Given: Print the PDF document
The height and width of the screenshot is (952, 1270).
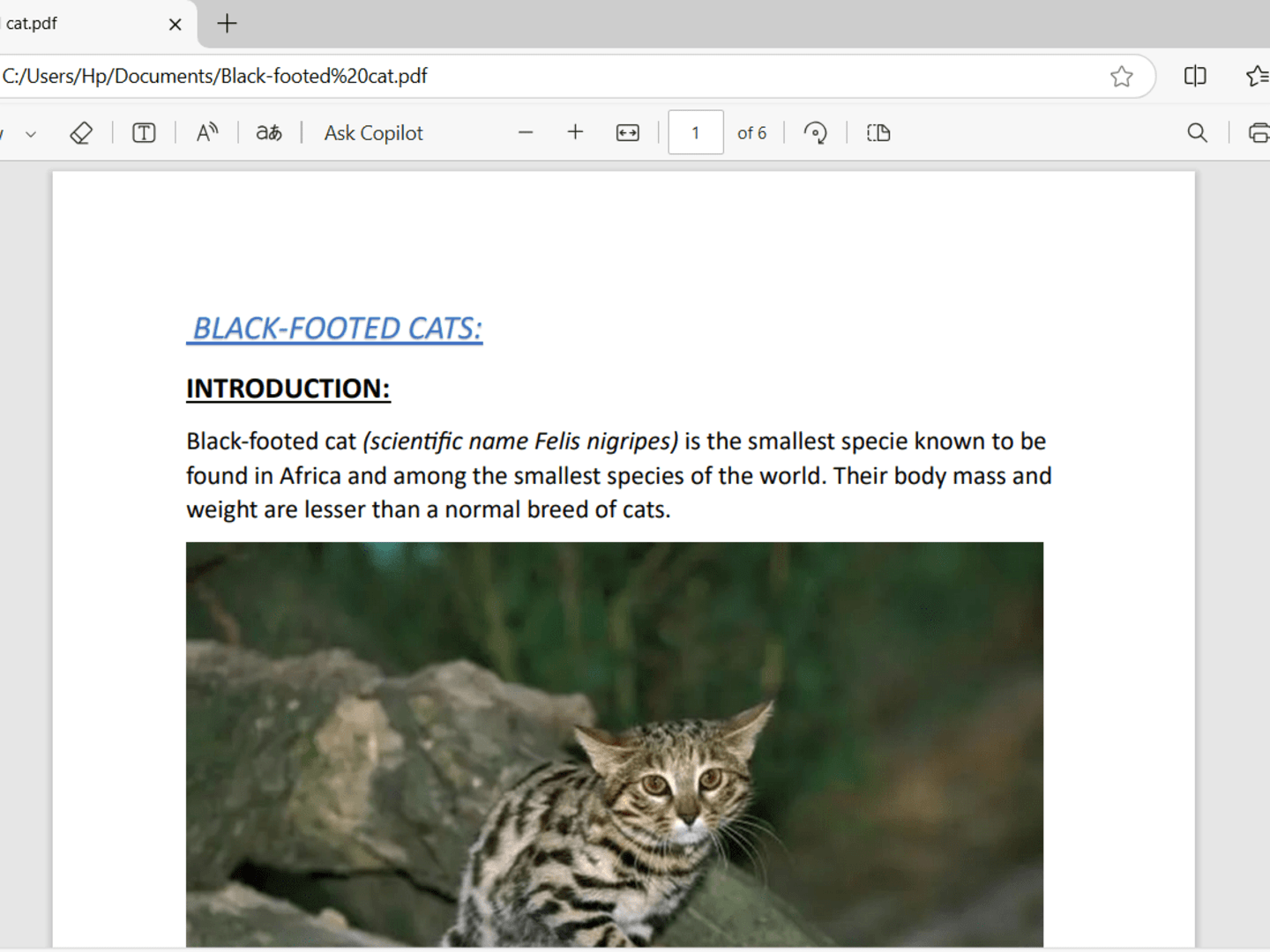Looking at the screenshot, I should point(1258,133).
